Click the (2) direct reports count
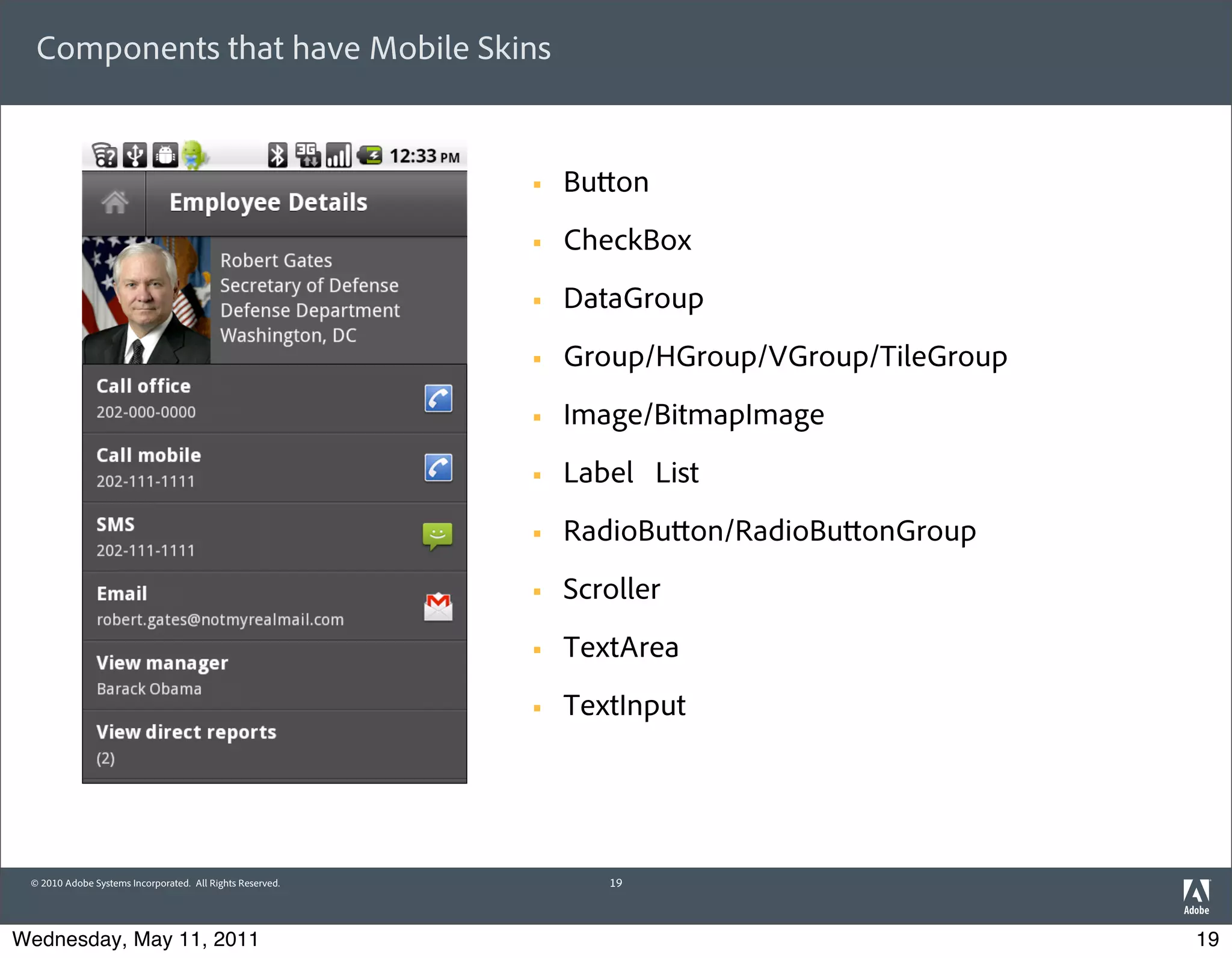 [106, 758]
